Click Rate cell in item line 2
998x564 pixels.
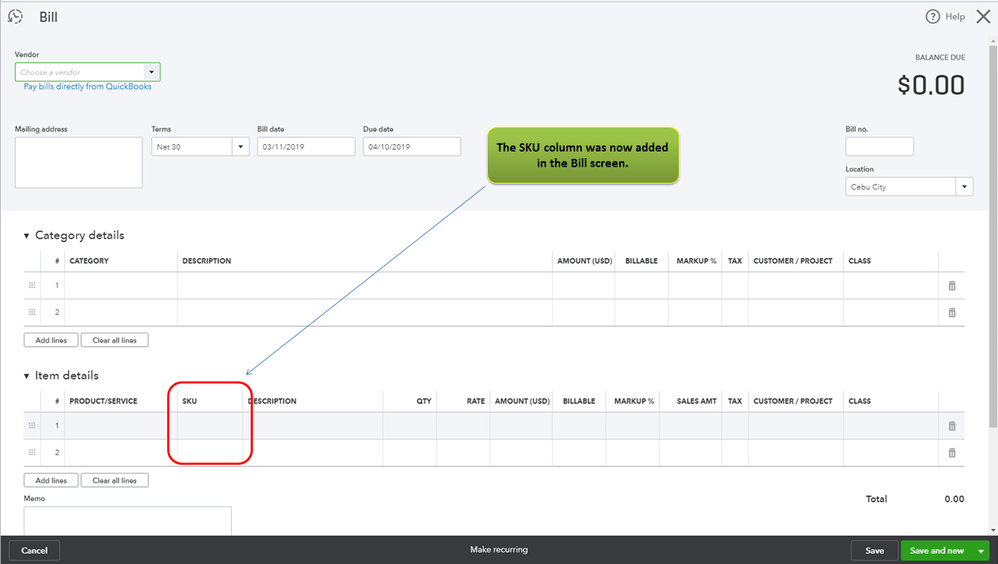tap(463, 453)
